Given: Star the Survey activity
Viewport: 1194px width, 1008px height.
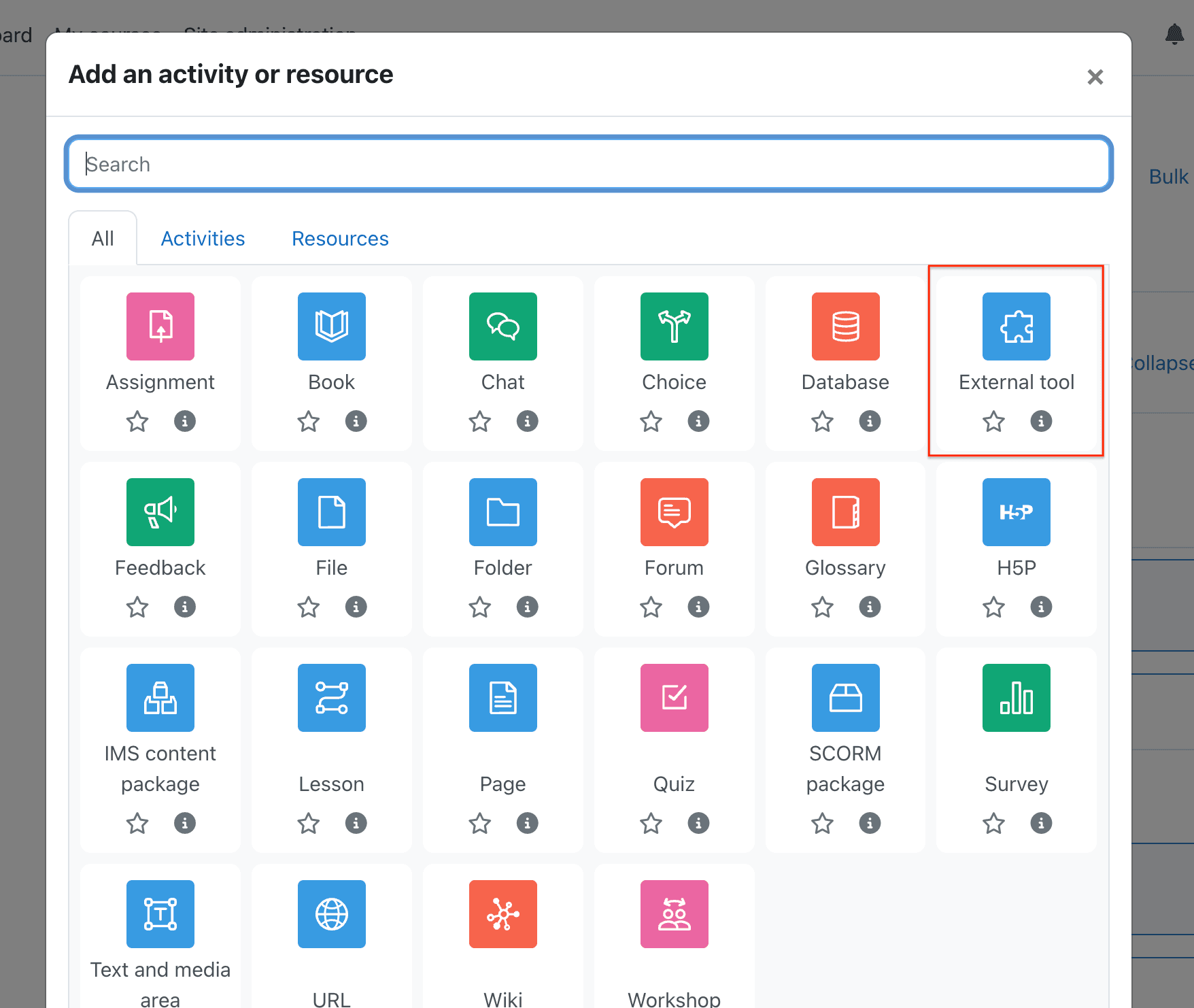Looking at the screenshot, I should [x=993, y=823].
